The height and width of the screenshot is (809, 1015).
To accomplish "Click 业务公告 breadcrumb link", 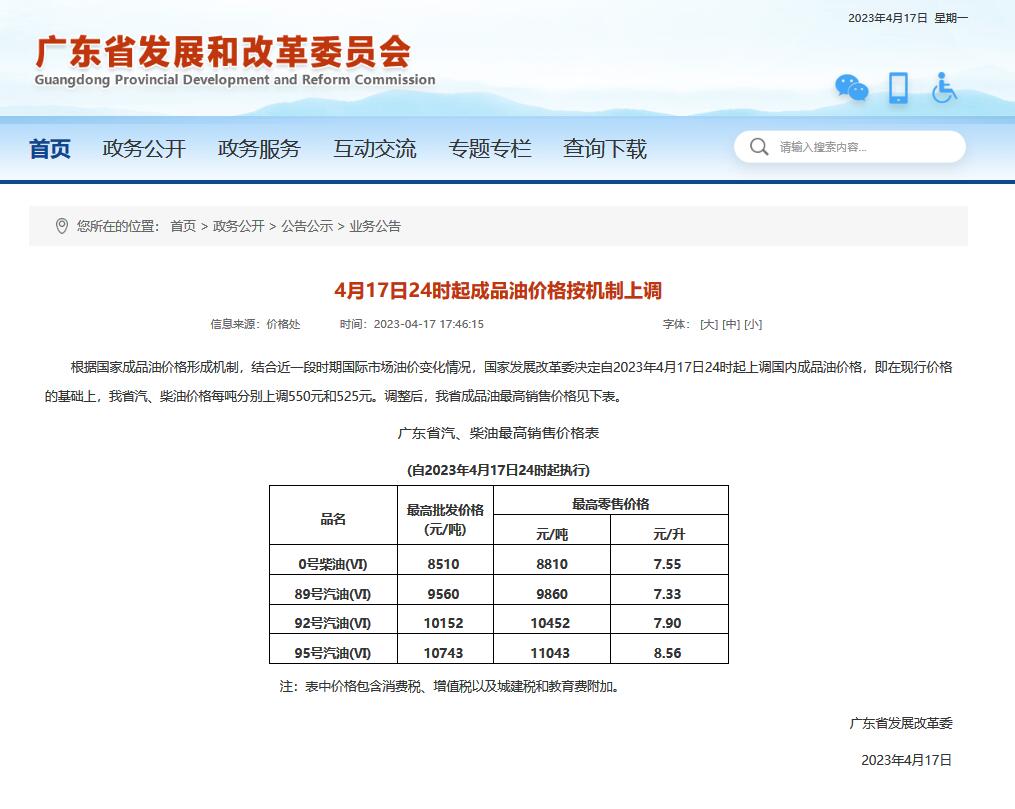I will pyautogui.click(x=375, y=226).
